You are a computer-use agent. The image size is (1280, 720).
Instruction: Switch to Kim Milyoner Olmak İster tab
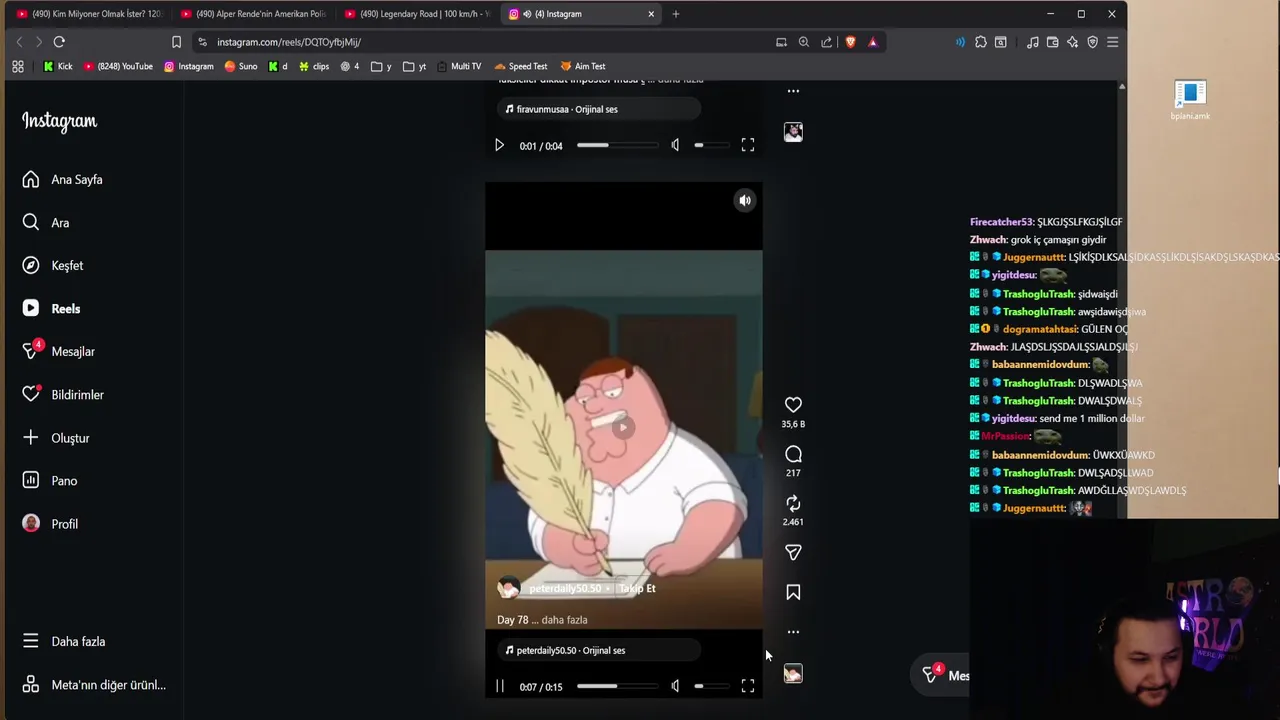pyautogui.click(x=88, y=14)
